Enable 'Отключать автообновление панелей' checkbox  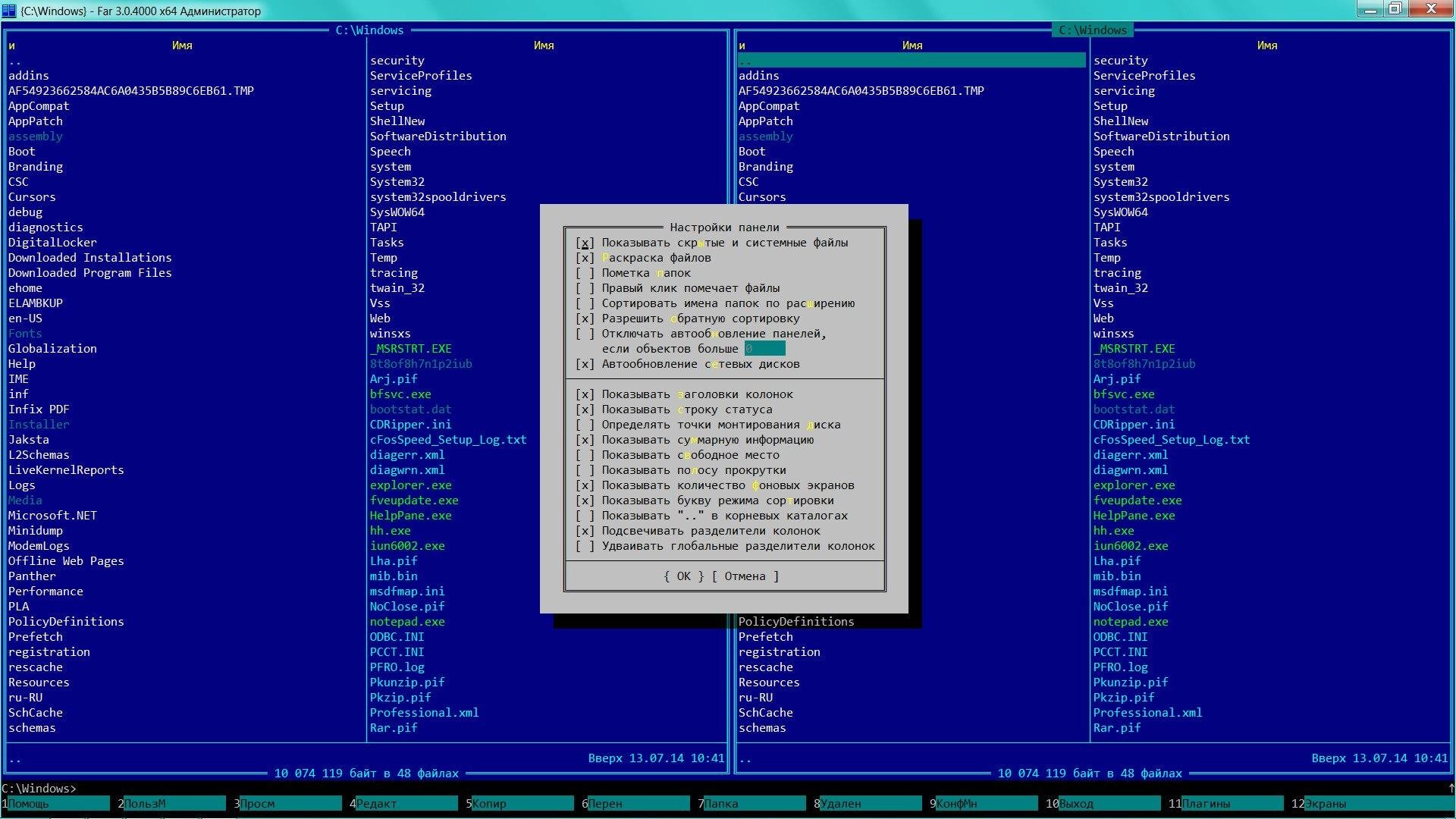pyautogui.click(x=585, y=334)
